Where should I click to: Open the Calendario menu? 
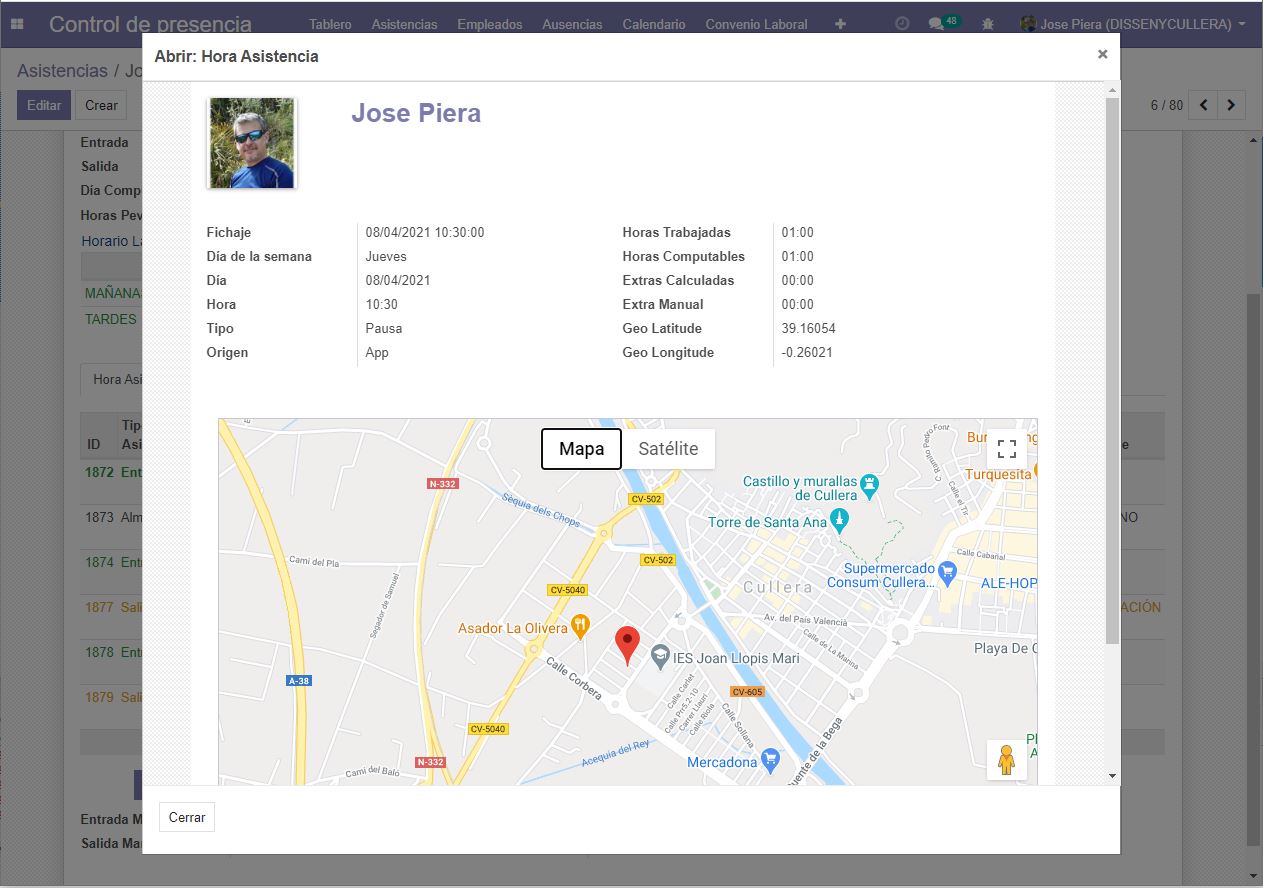[x=653, y=23]
